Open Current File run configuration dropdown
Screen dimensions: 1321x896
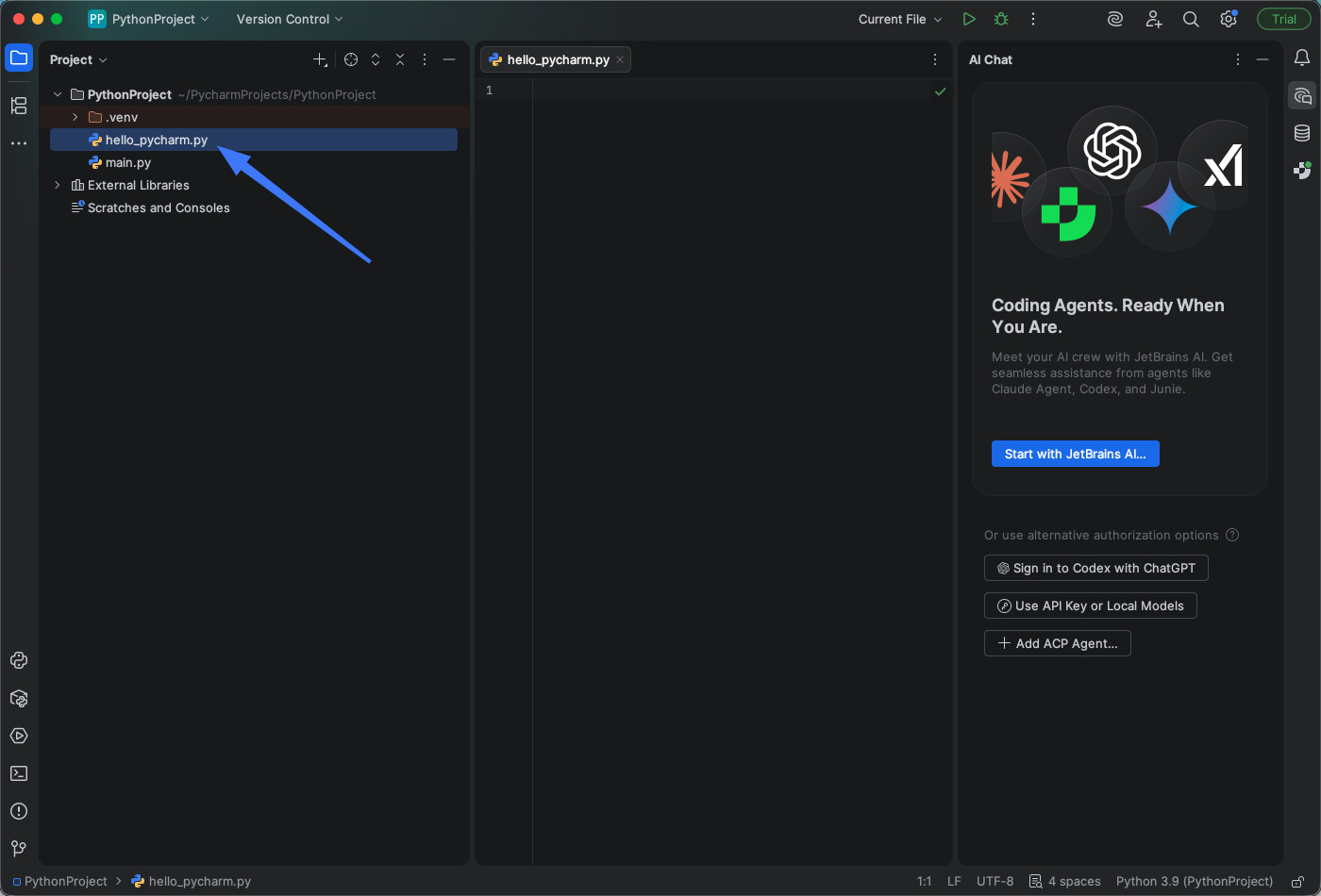point(900,19)
